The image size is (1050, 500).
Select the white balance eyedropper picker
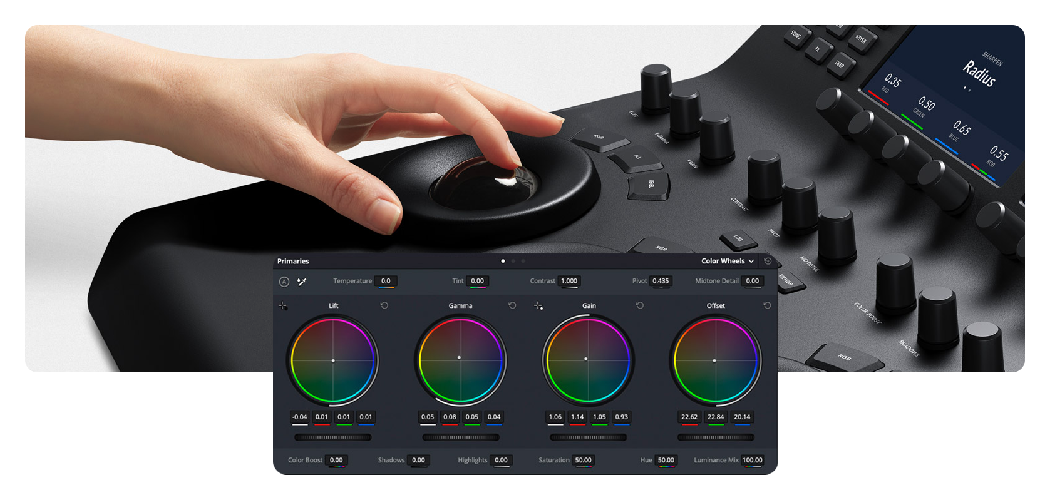point(301,282)
